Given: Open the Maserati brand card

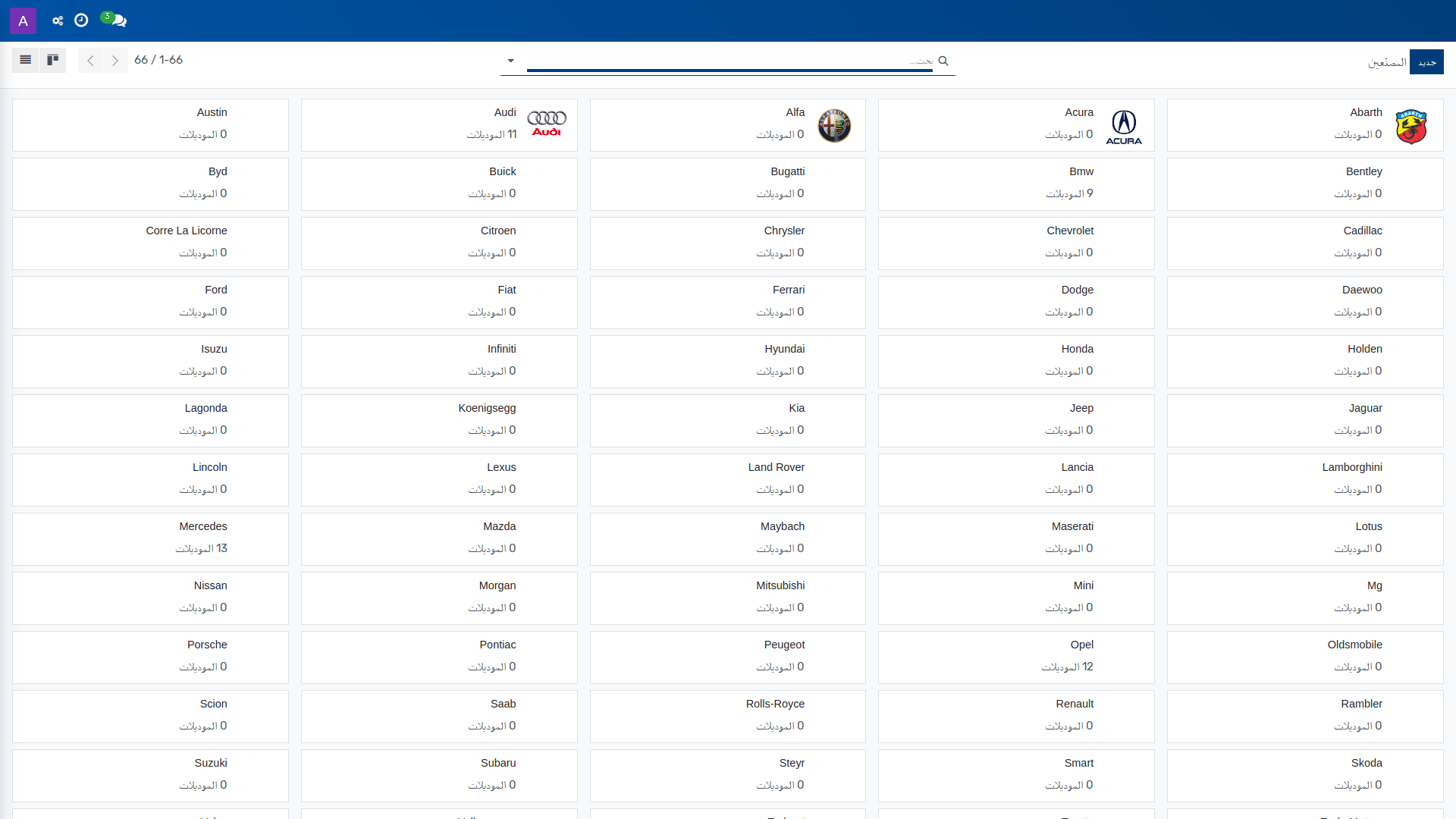Looking at the screenshot, I should (x=1016, y=539).
